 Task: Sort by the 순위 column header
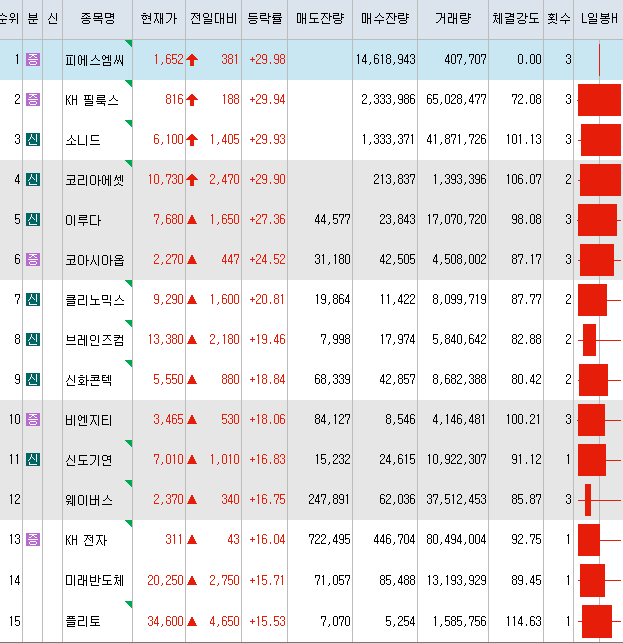point(9,18)
